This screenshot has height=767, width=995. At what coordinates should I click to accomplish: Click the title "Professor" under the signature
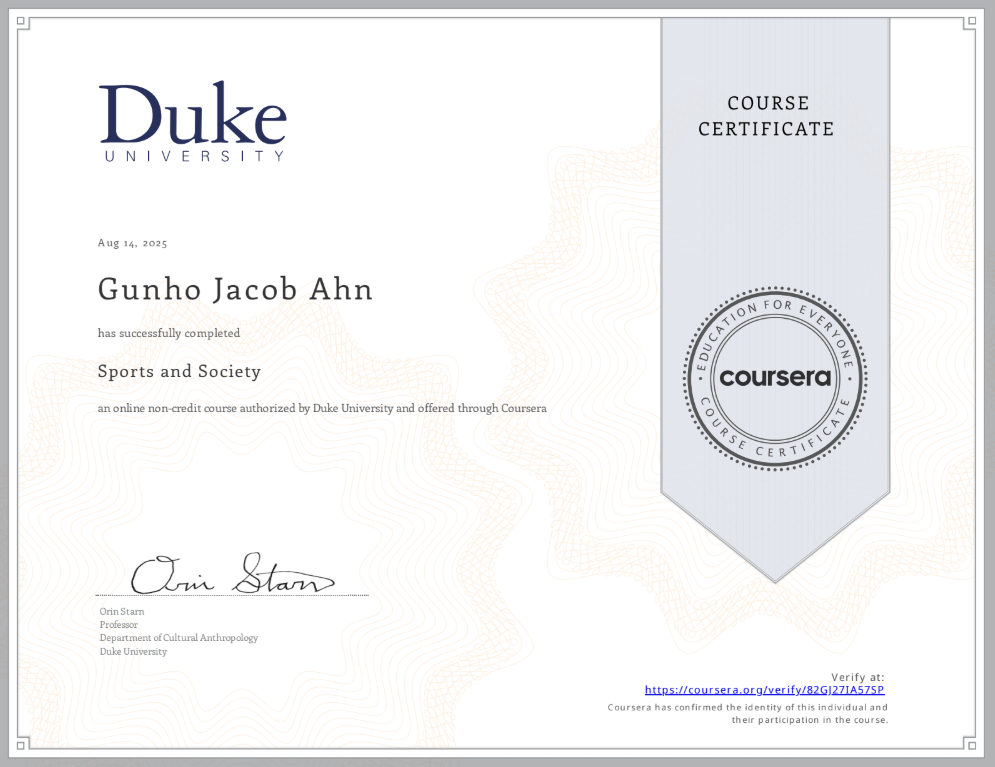click(119, 625)
